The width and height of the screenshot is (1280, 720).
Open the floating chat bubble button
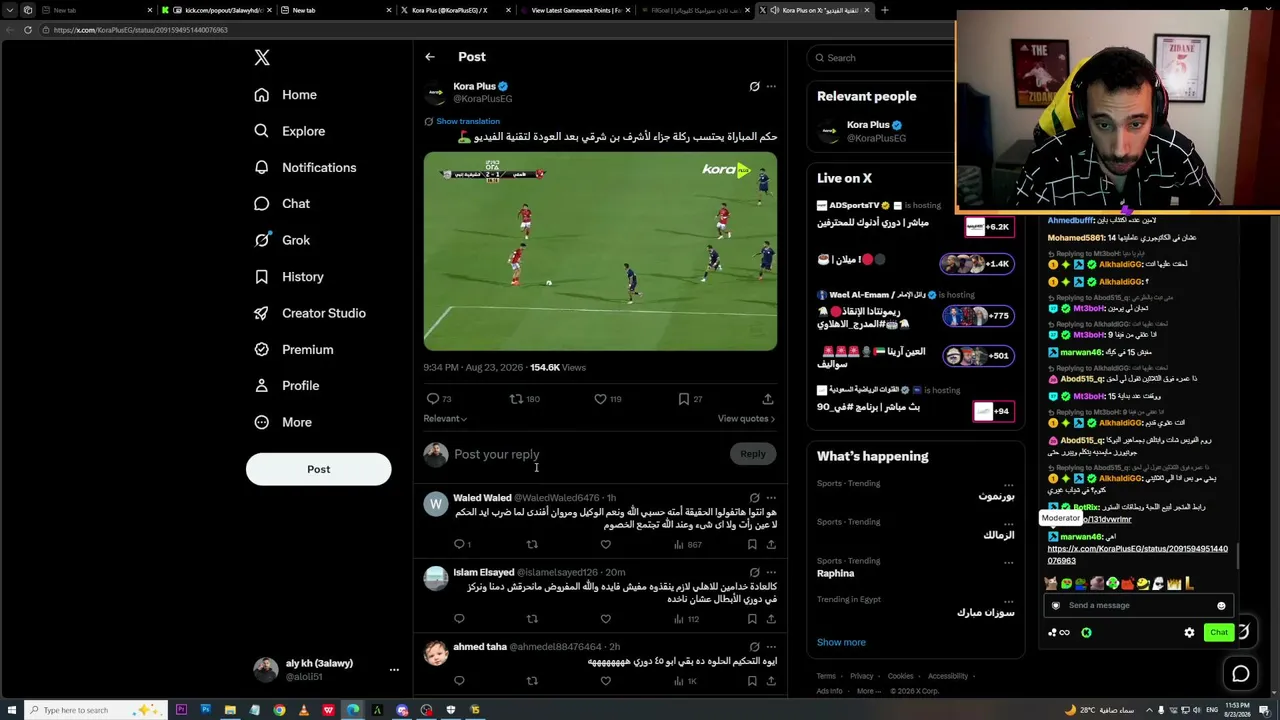1241,674
